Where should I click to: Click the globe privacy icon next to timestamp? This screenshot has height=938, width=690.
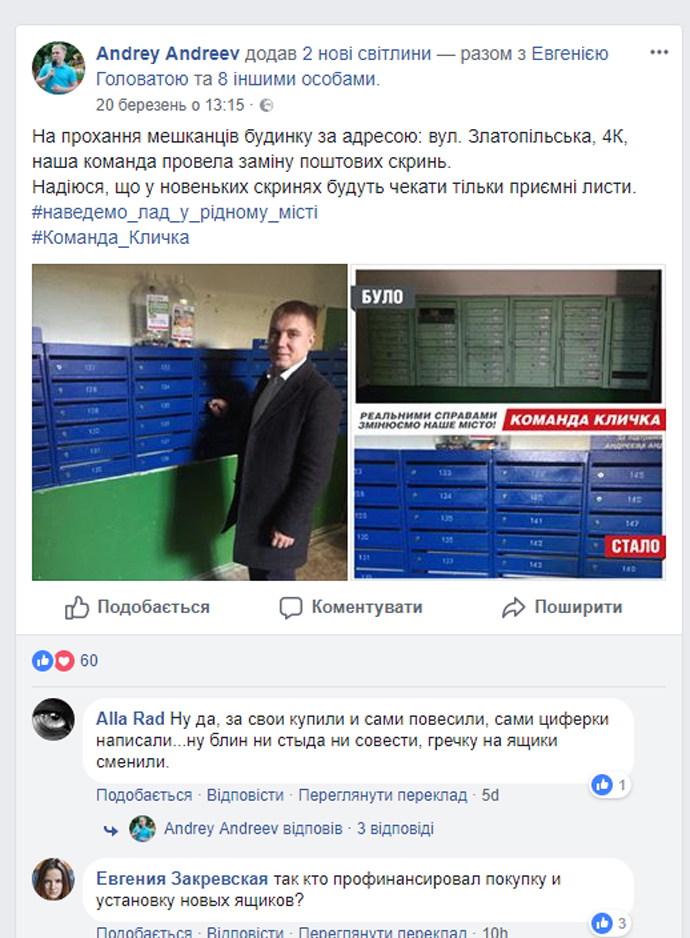click(x=267, y=106)
